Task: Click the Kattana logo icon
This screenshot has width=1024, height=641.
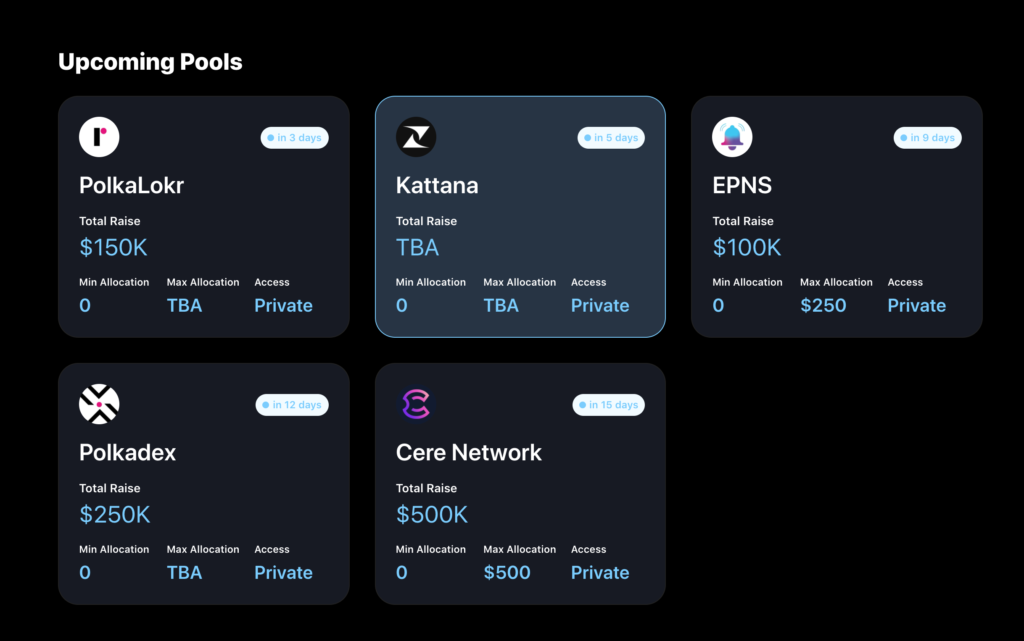Action: click(416, 137)
